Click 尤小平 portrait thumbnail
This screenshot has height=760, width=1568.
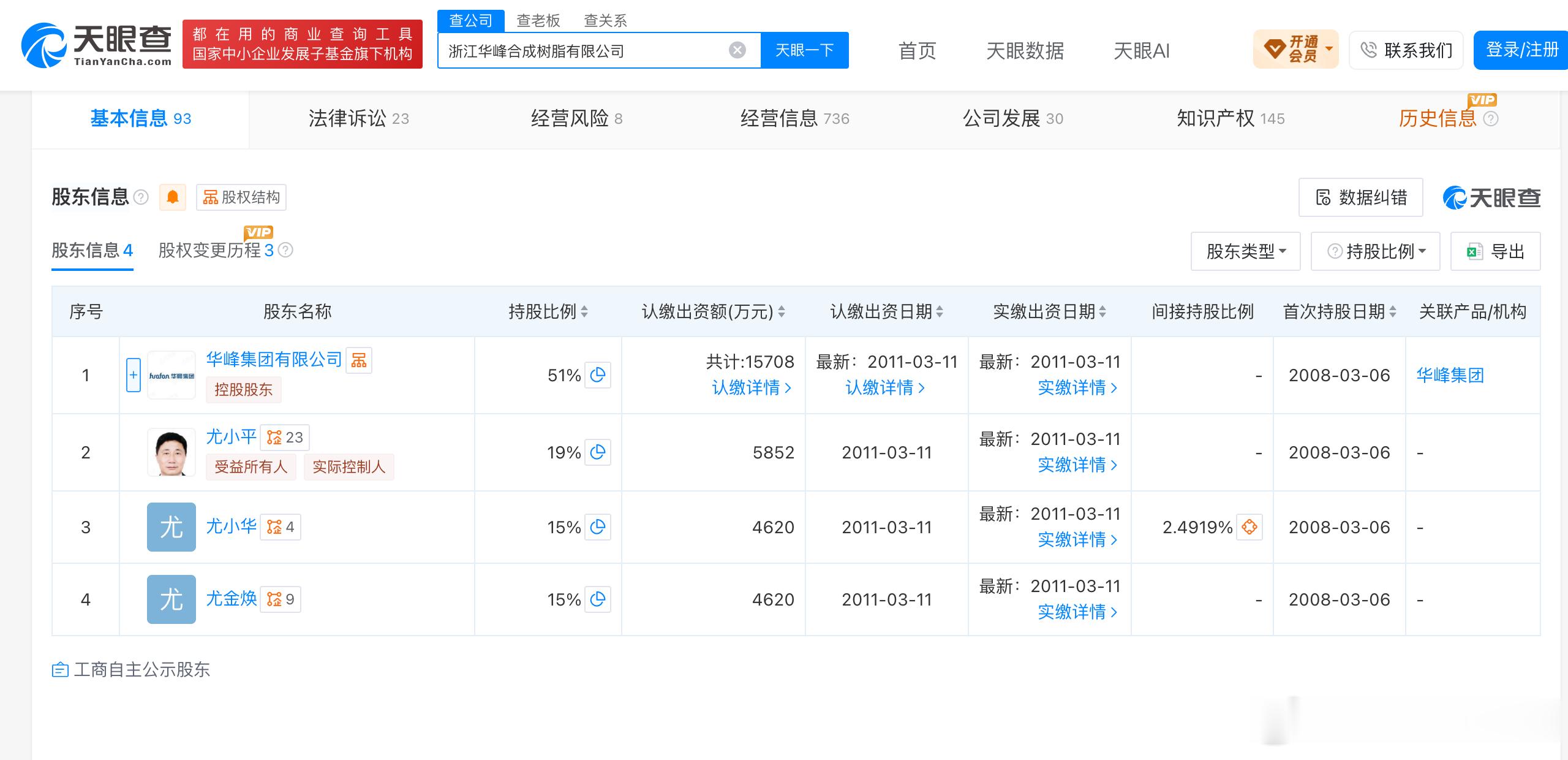(x=171, y=452)
